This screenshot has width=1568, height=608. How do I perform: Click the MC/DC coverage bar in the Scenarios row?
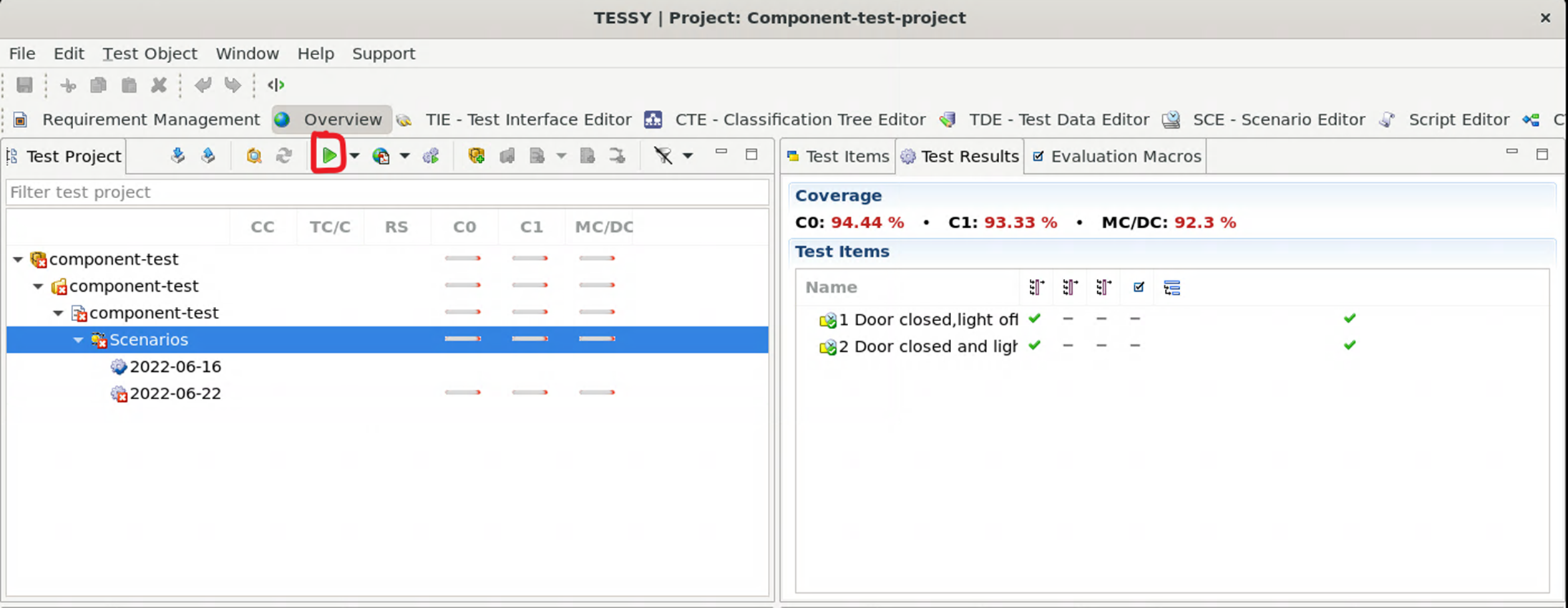pyautogui.click(x=598, y=338)
